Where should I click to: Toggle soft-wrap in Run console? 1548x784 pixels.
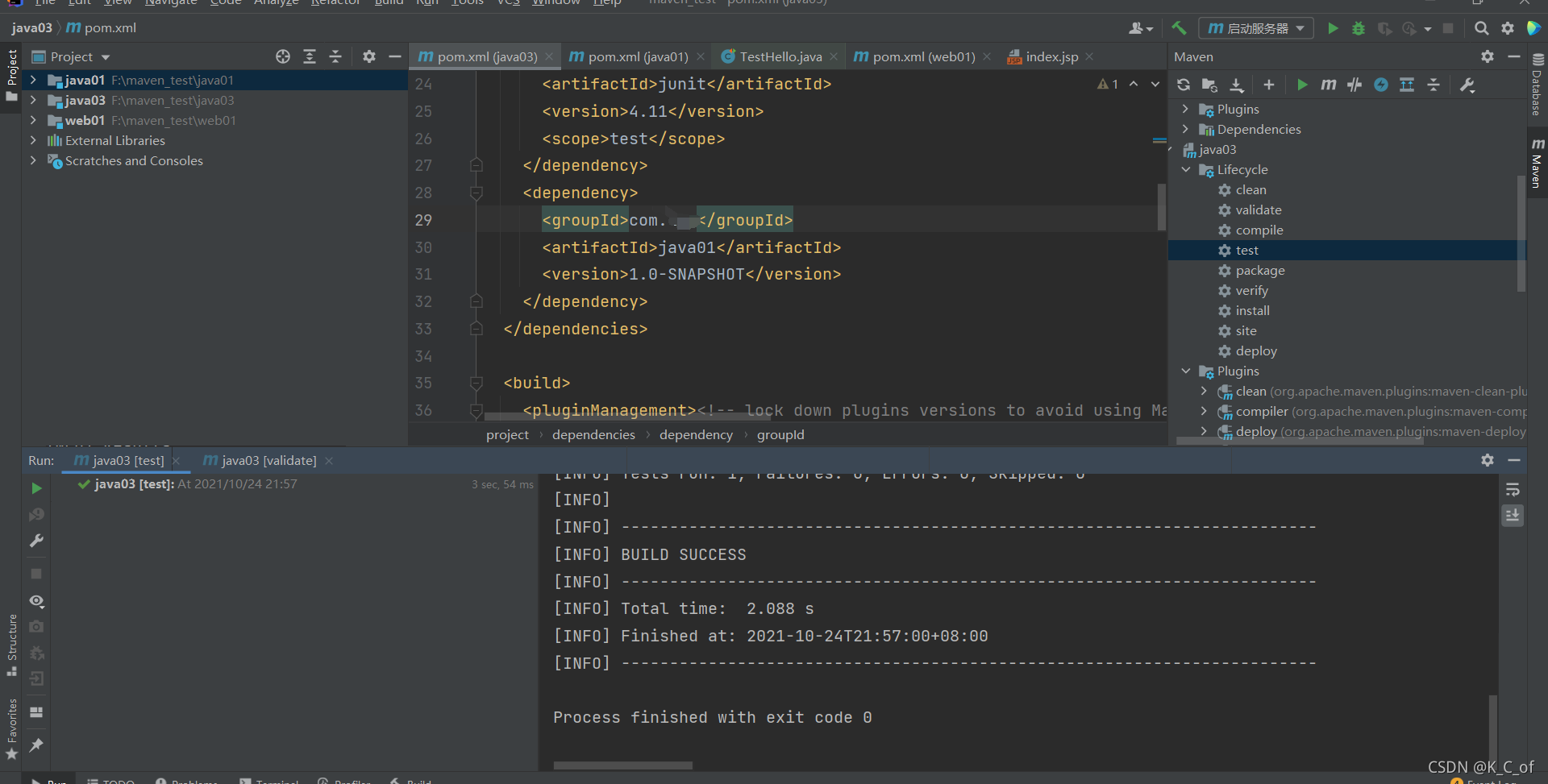tap(1513, 489)
